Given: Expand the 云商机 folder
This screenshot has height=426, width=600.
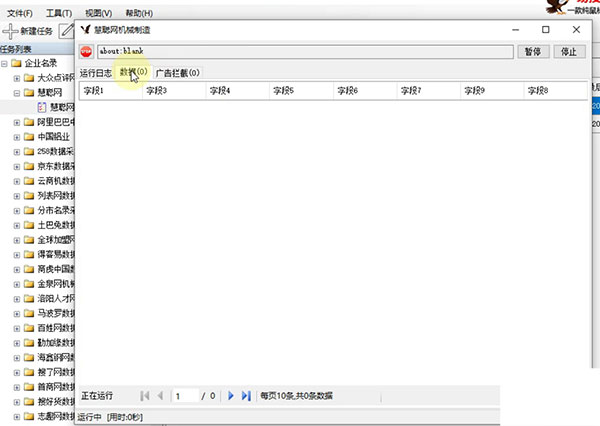Looking at the screenshot, I should [x=17, y=181].
